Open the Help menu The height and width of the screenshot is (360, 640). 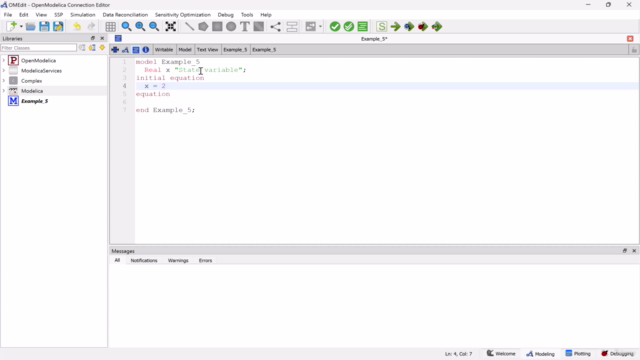coord(266,15)
